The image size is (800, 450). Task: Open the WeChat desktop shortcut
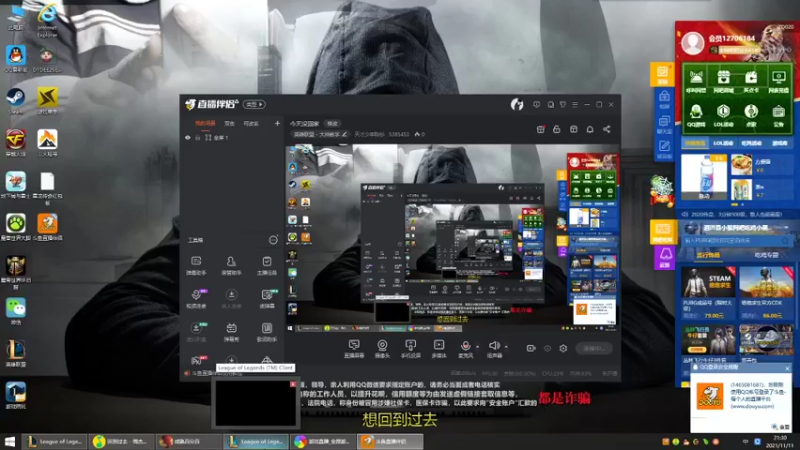[16, 308]
